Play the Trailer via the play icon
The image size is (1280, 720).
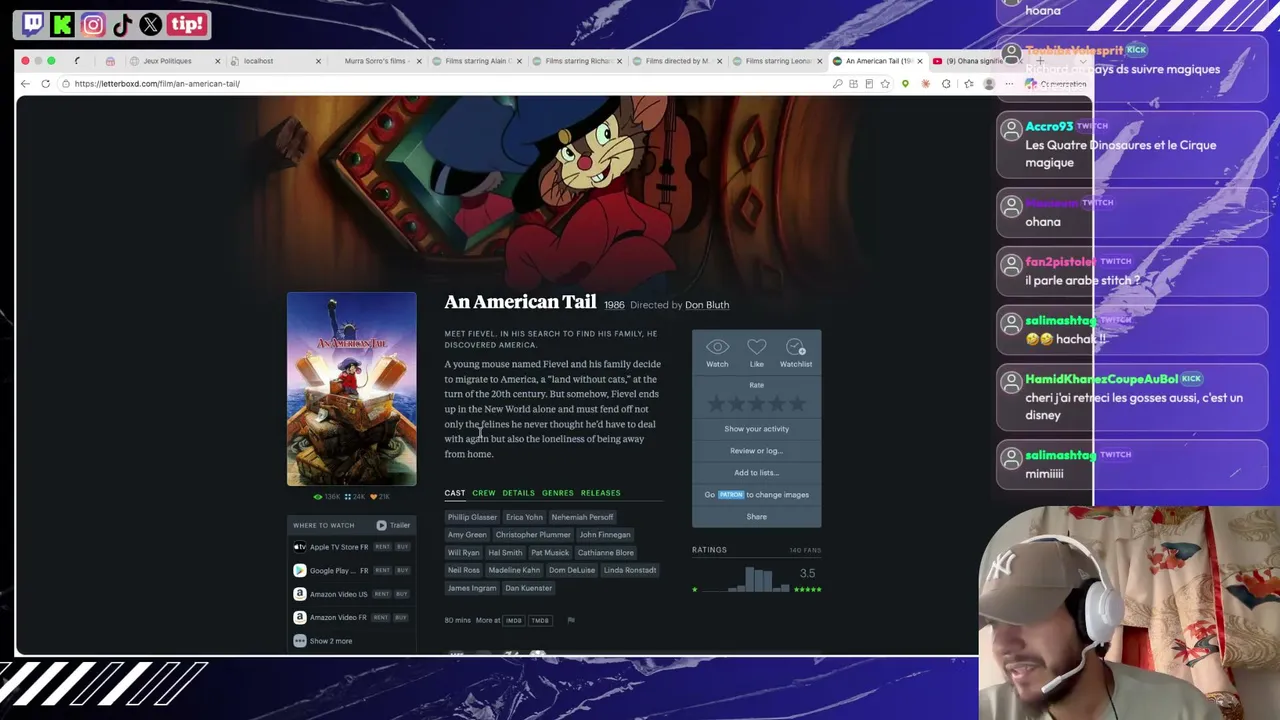click(x=381, y=525)
